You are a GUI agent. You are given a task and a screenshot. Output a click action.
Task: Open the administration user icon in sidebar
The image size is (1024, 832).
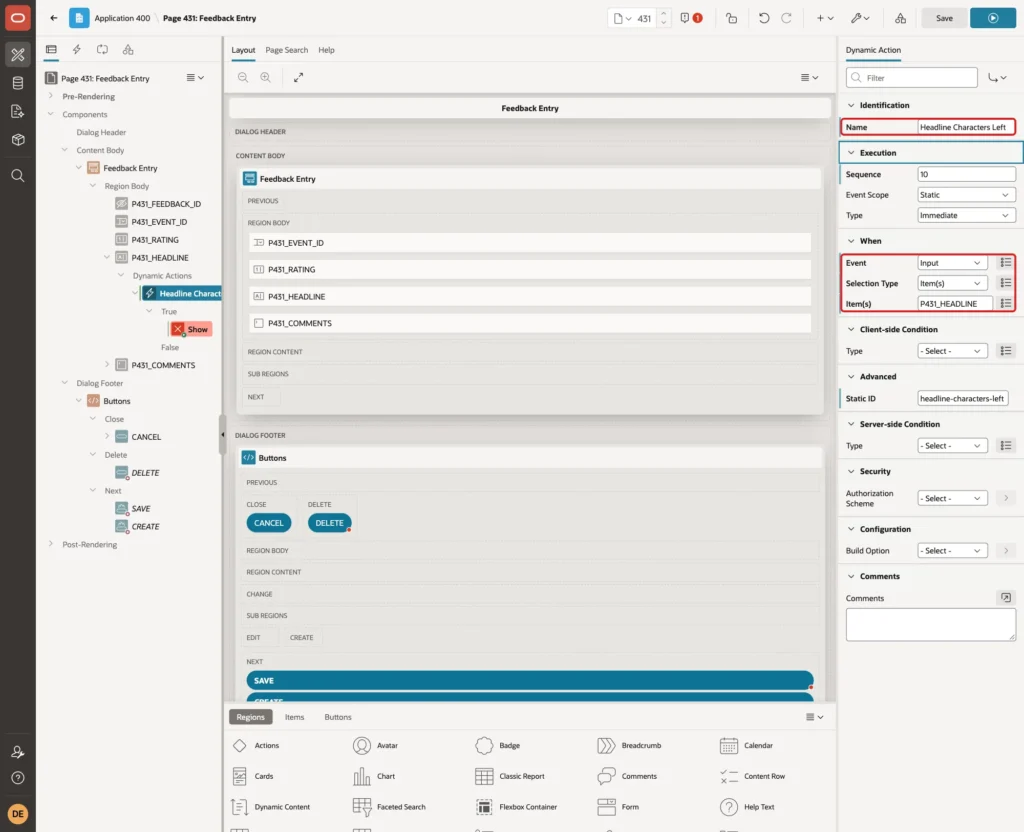[18, 752]
